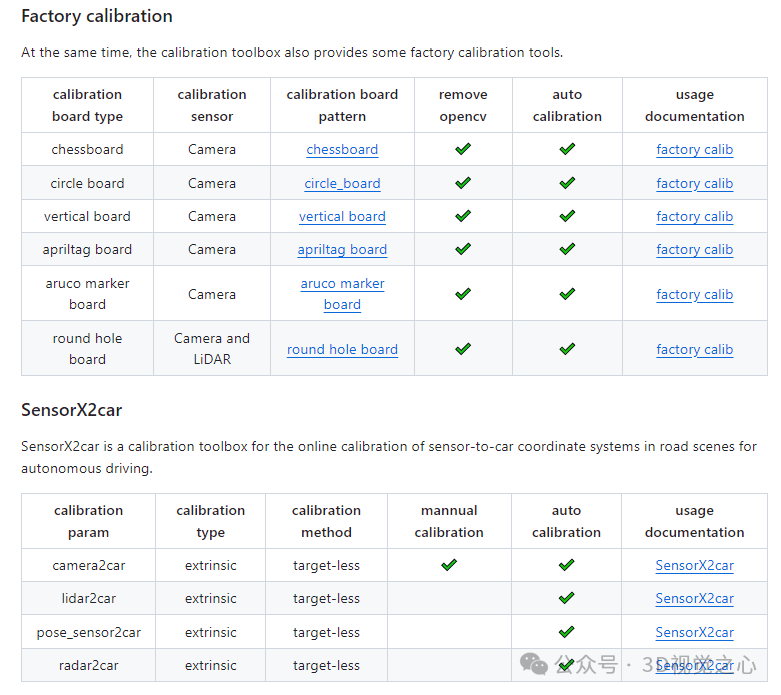Open SensorX2car docs for lidar2car row
Screen dimensions: 781x695
pos(694,599)
